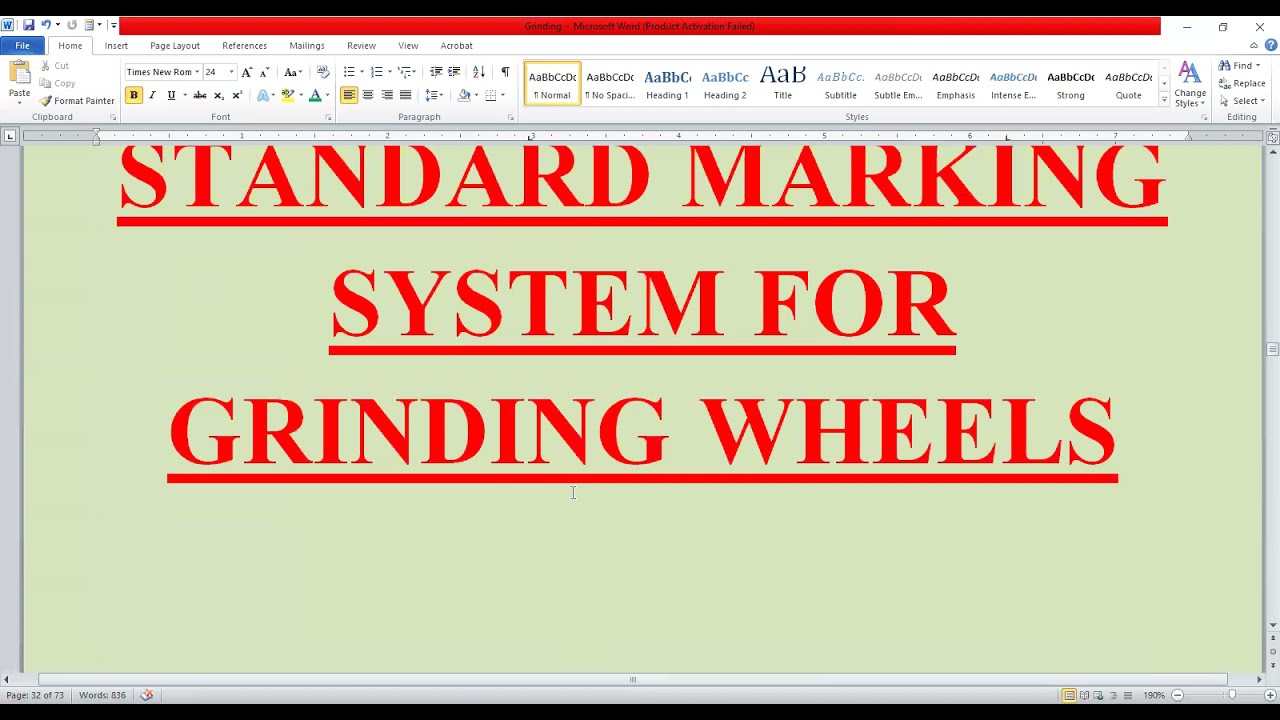This screenshot has height=720, width=1280.
Task: Toggle Superscript formatting
Action: (x=237, y=95)
